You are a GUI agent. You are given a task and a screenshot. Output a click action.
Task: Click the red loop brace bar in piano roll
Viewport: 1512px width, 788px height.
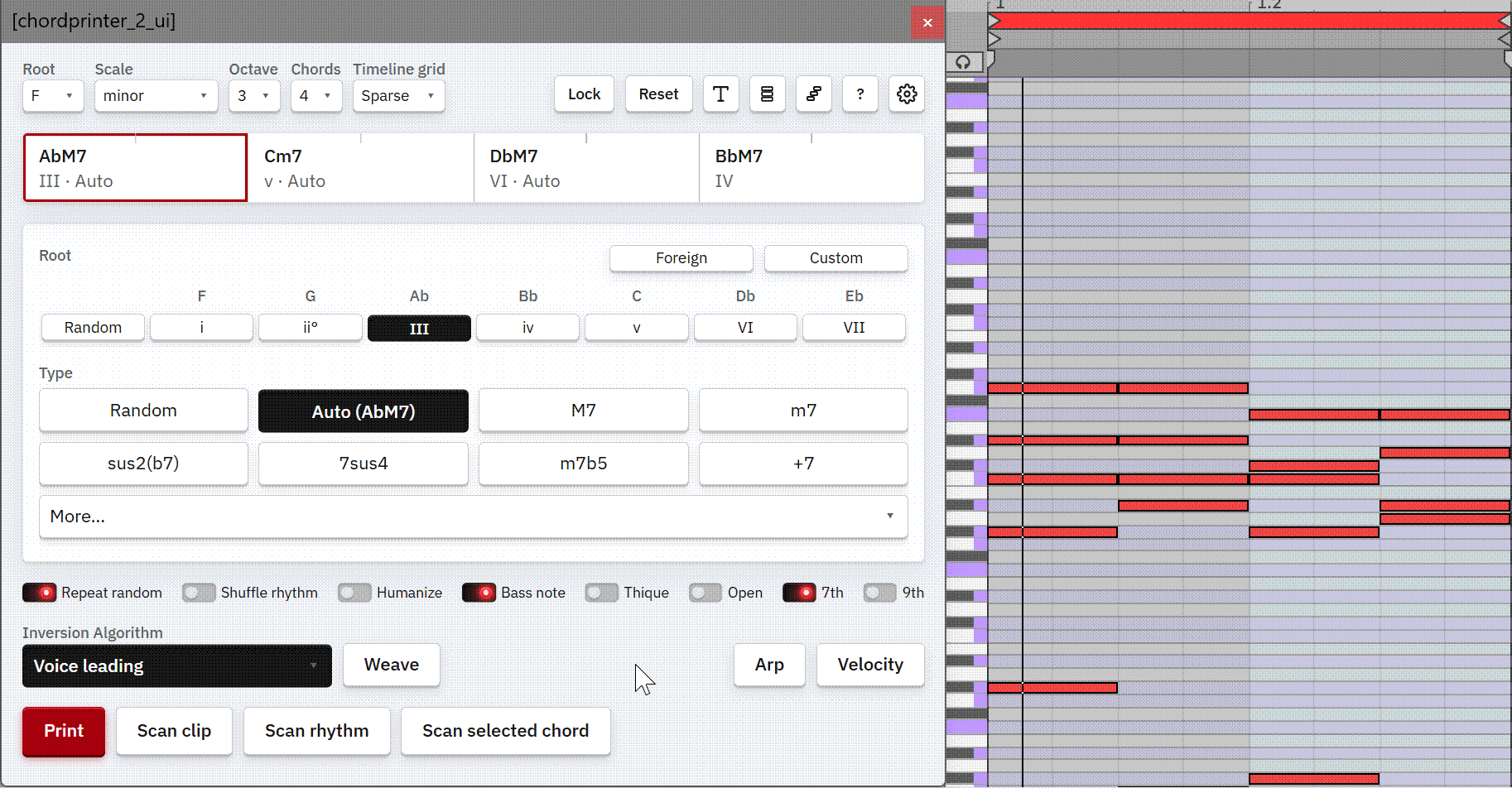[x=1249, y=21]
